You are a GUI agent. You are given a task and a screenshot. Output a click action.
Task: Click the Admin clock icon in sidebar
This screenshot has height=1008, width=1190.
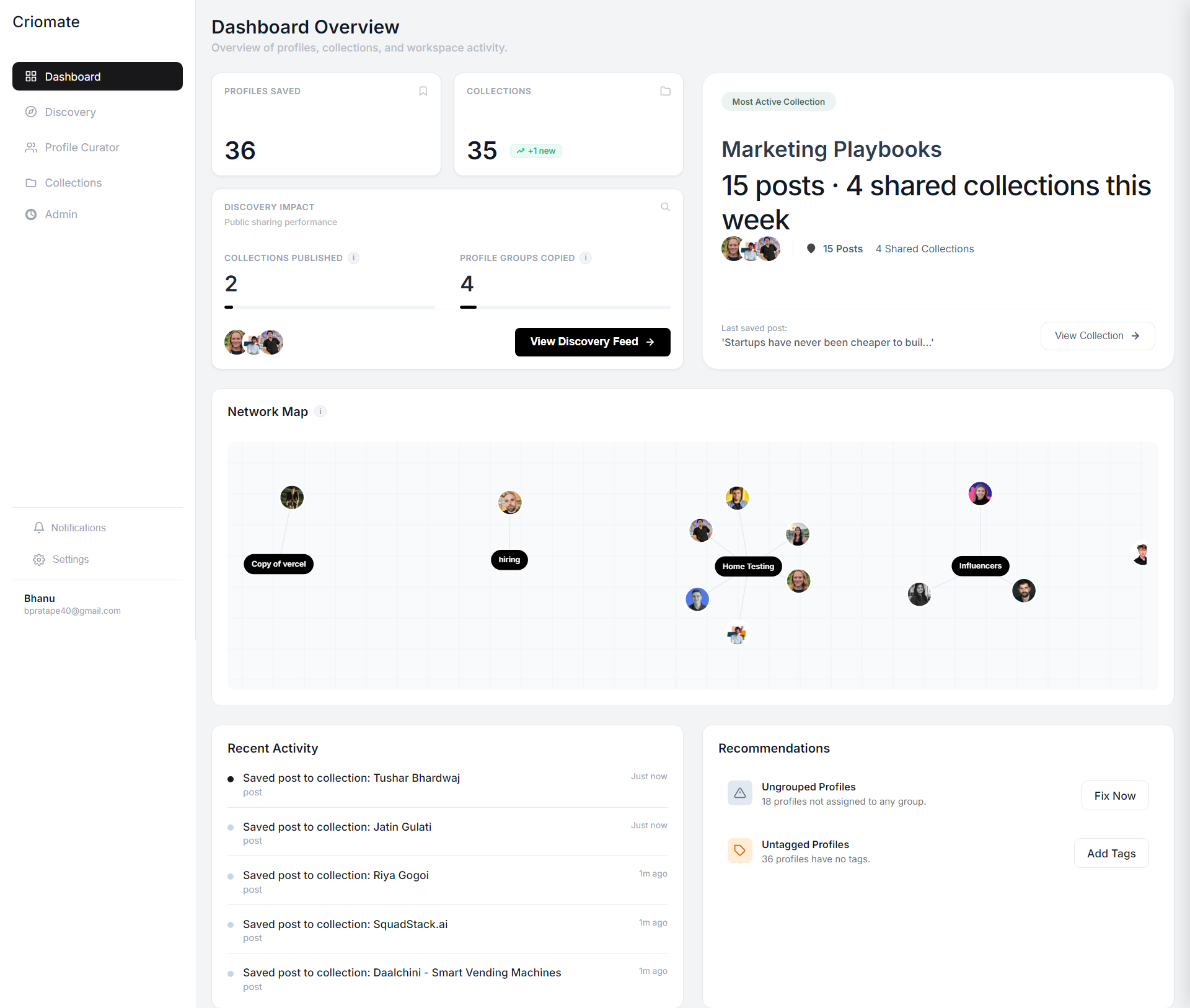pos(31,214)
